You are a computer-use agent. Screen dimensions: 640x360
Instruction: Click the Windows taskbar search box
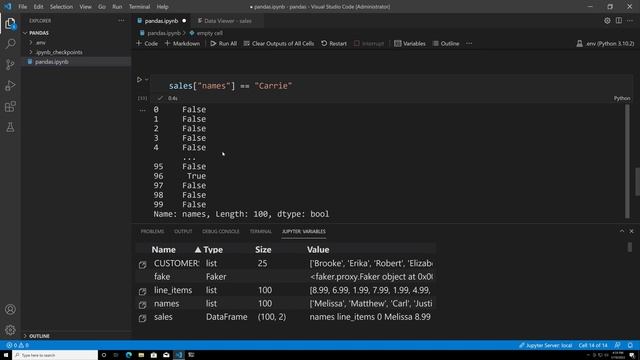coord(55,355)
